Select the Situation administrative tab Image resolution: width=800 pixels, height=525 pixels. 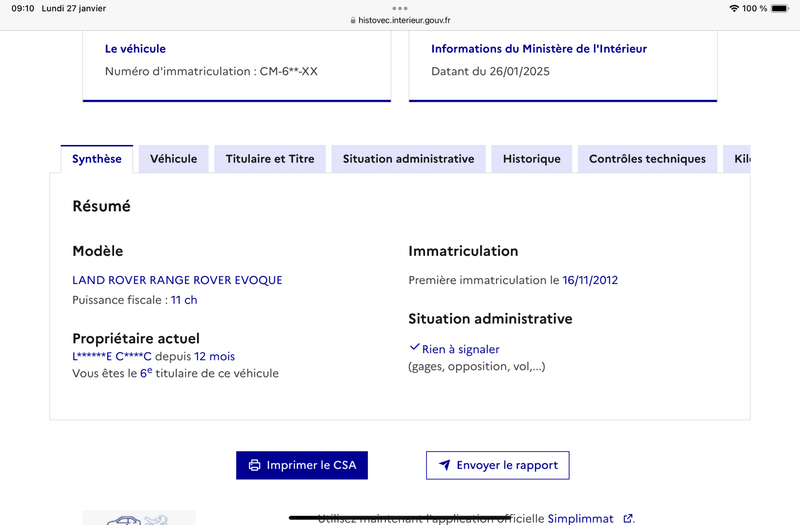(408, 159)
